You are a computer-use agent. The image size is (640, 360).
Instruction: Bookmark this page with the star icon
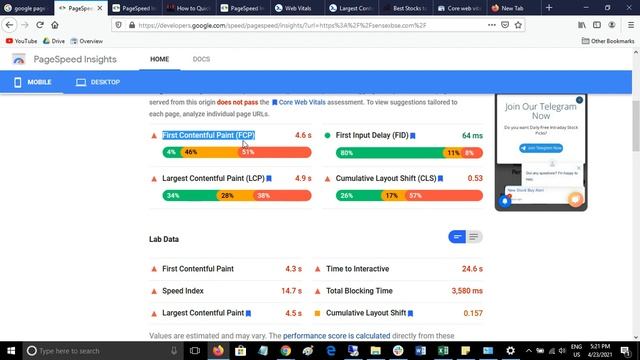[518, 25]
